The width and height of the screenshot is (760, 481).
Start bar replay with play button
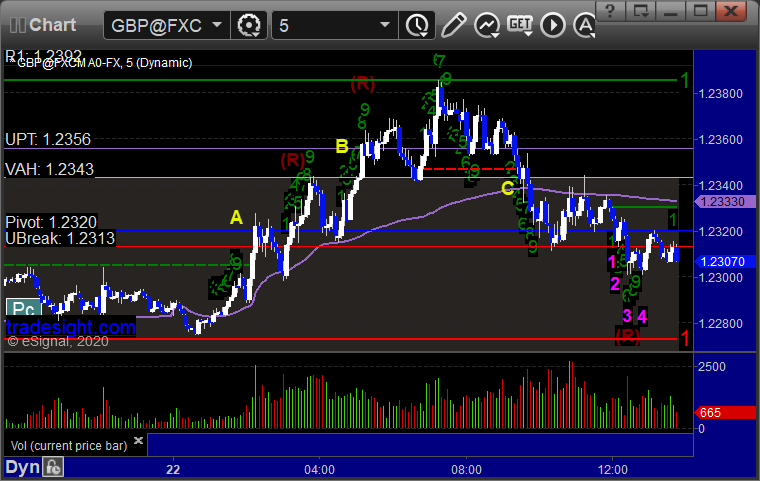tap(553, 25)
